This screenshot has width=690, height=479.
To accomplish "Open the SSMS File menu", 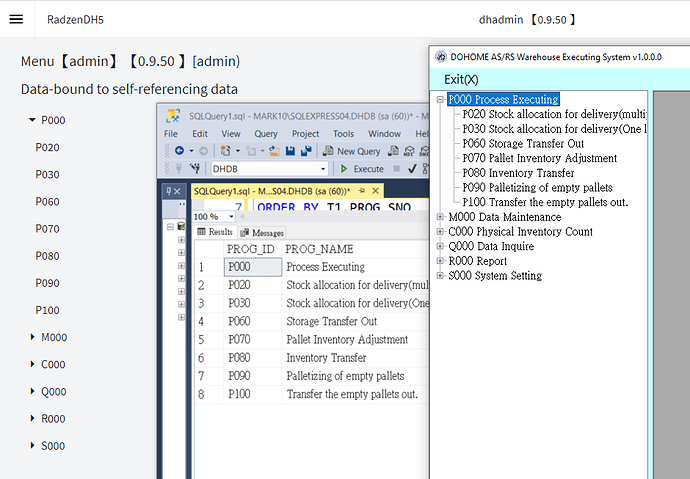I will [171, 134].
